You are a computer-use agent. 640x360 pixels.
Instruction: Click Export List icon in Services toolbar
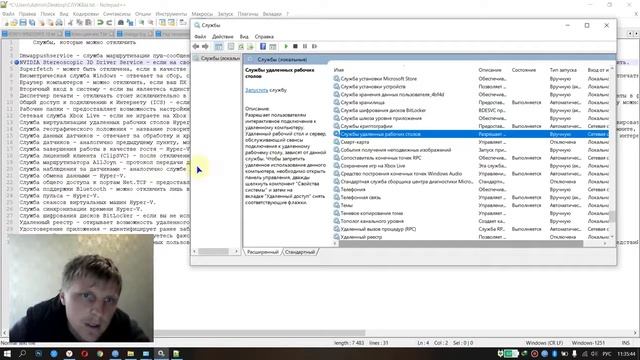click(250, 47)
